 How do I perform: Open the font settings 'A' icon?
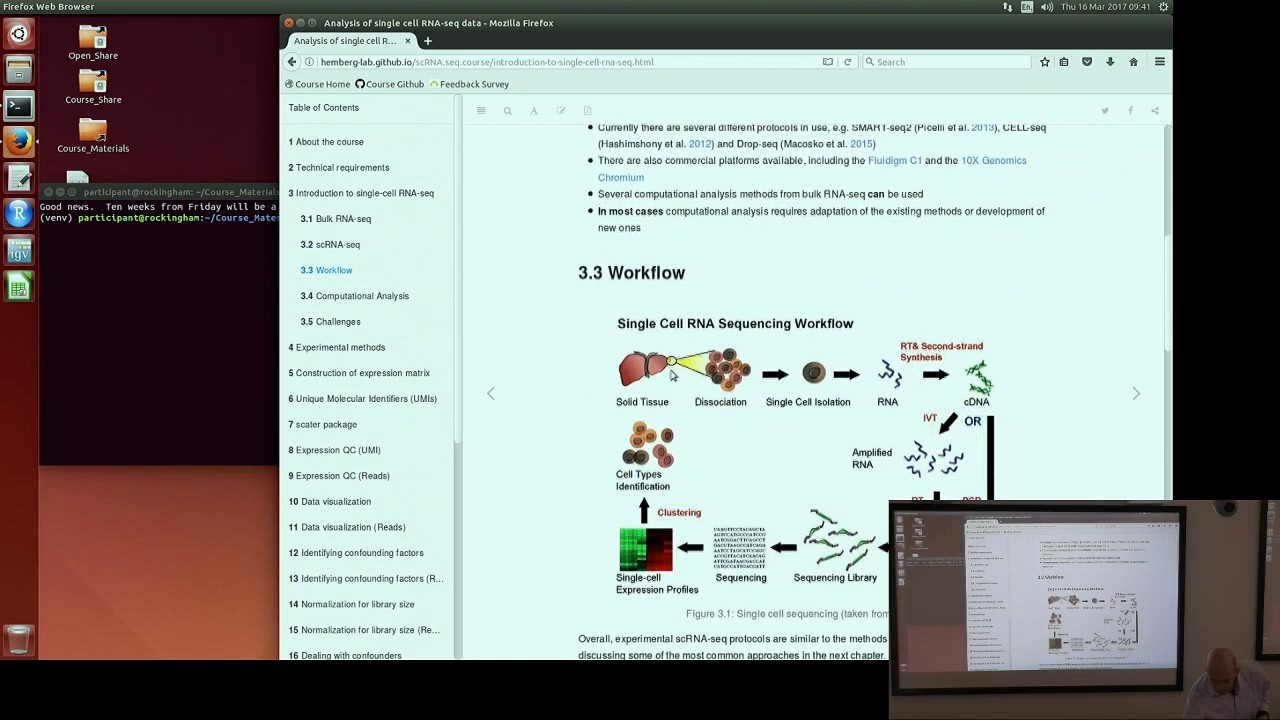(x=534, y=111)
